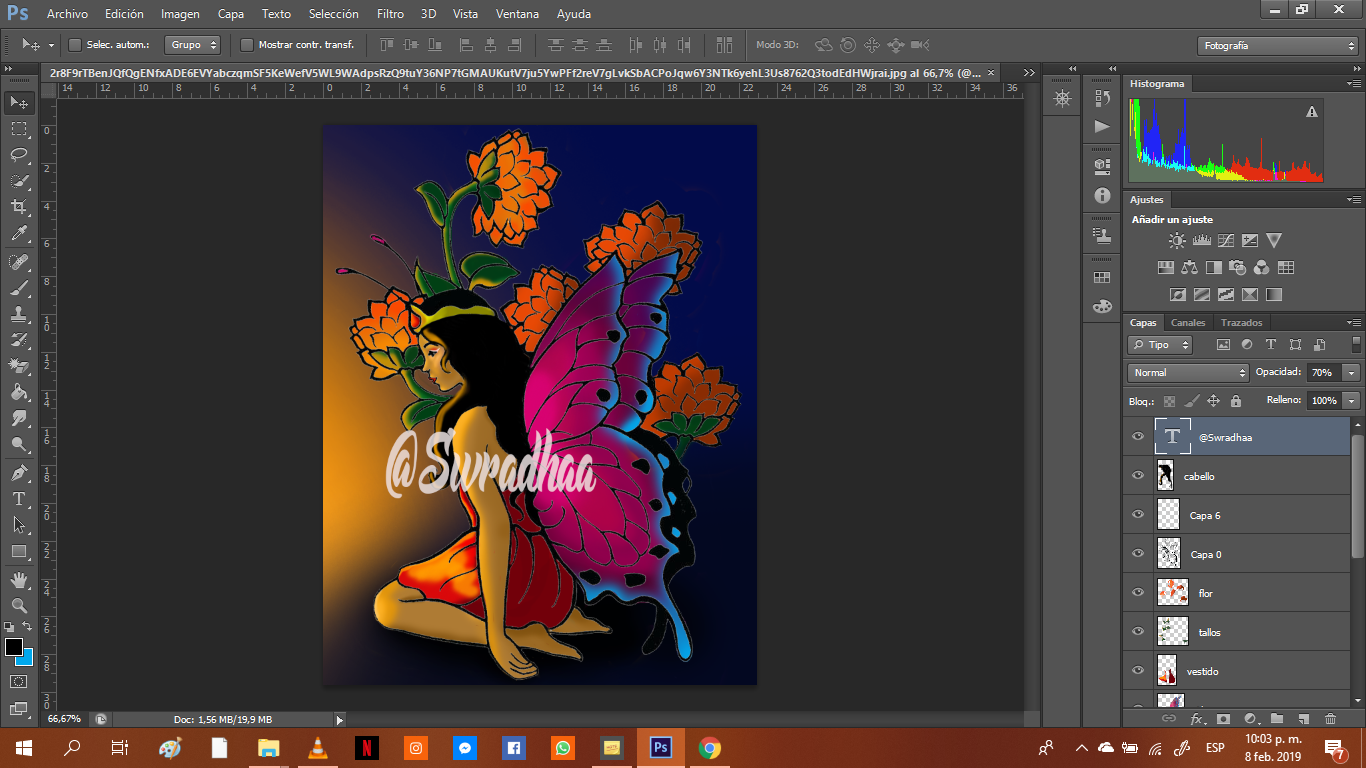This screenshot has width=1366, height=768.
Task: Open the Normal blend mode dropdown
Action: point(1188,373)
